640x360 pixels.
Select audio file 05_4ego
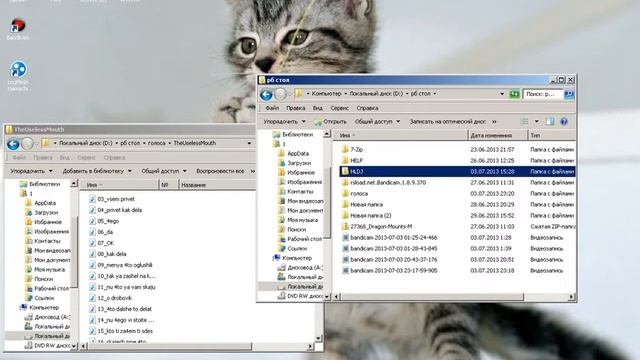[104, 221]
